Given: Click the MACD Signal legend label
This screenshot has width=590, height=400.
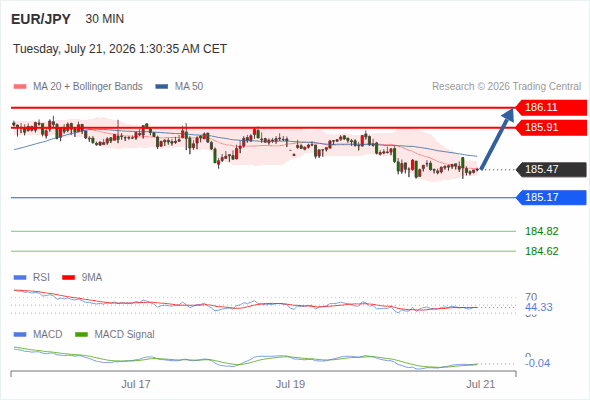Looking at the screenshot, I should (125, 335).
